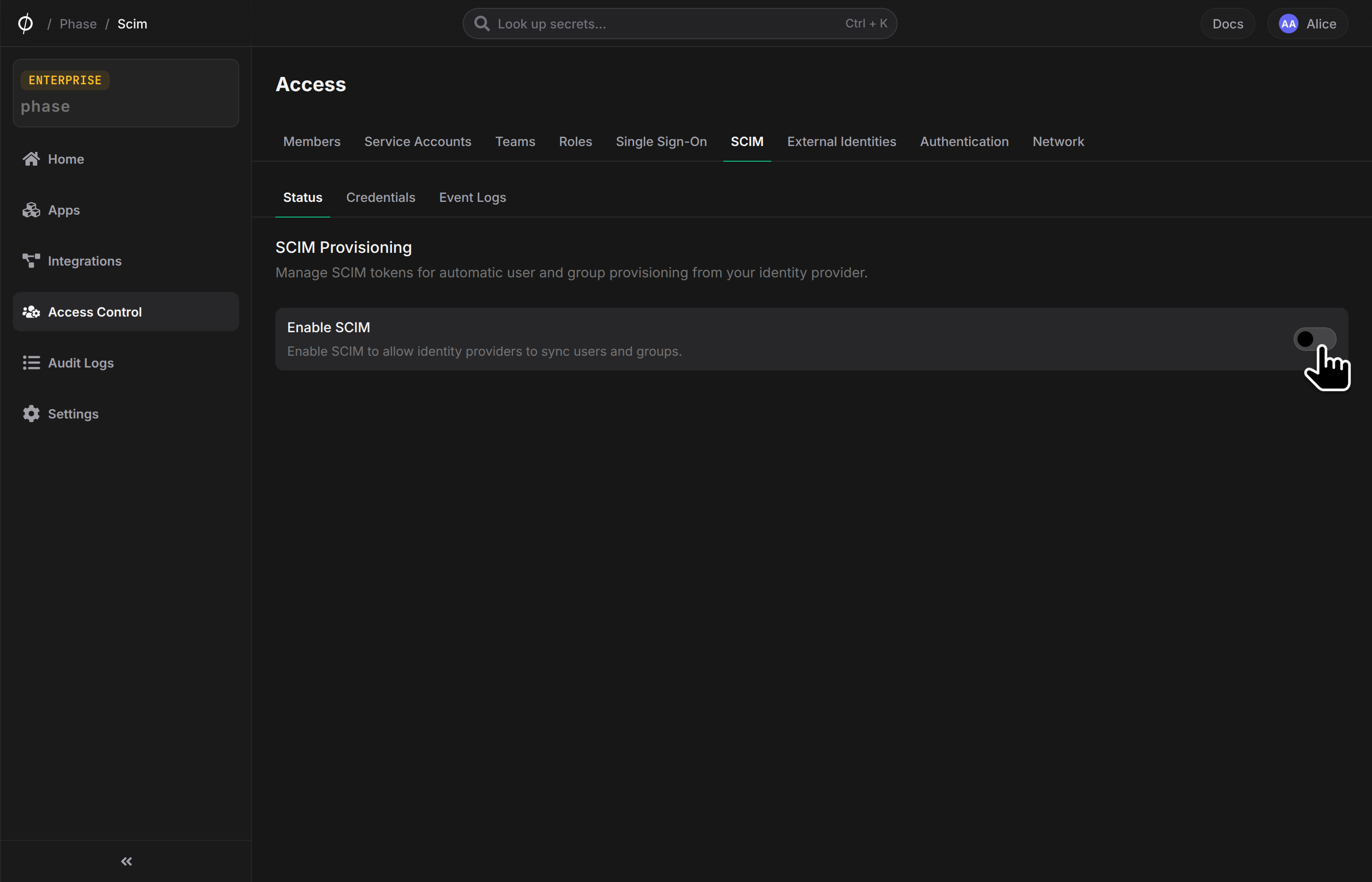Image resolution: width=1372 pixels, height=882 pixels.
Task: Click the Phase logo icon
Action: (25, 24)
